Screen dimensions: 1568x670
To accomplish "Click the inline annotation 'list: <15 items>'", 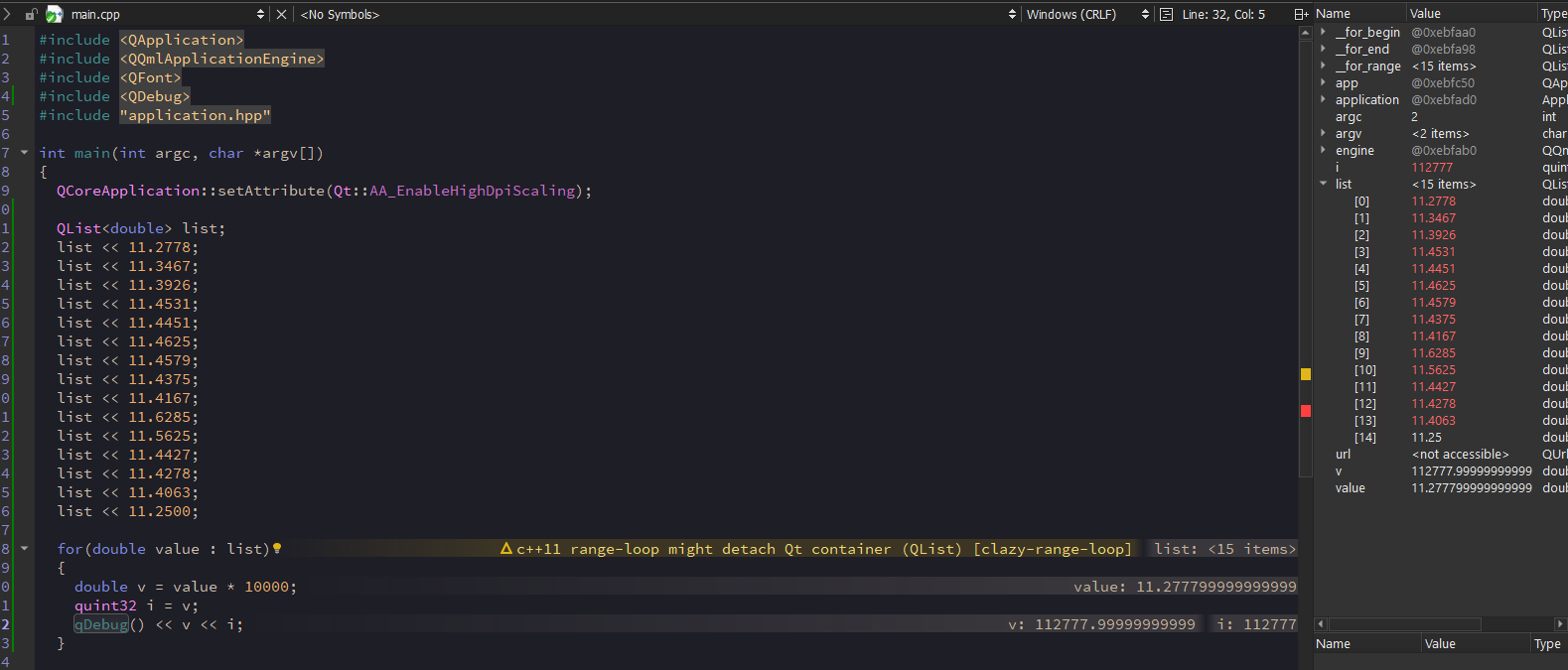I will 1224,548.
